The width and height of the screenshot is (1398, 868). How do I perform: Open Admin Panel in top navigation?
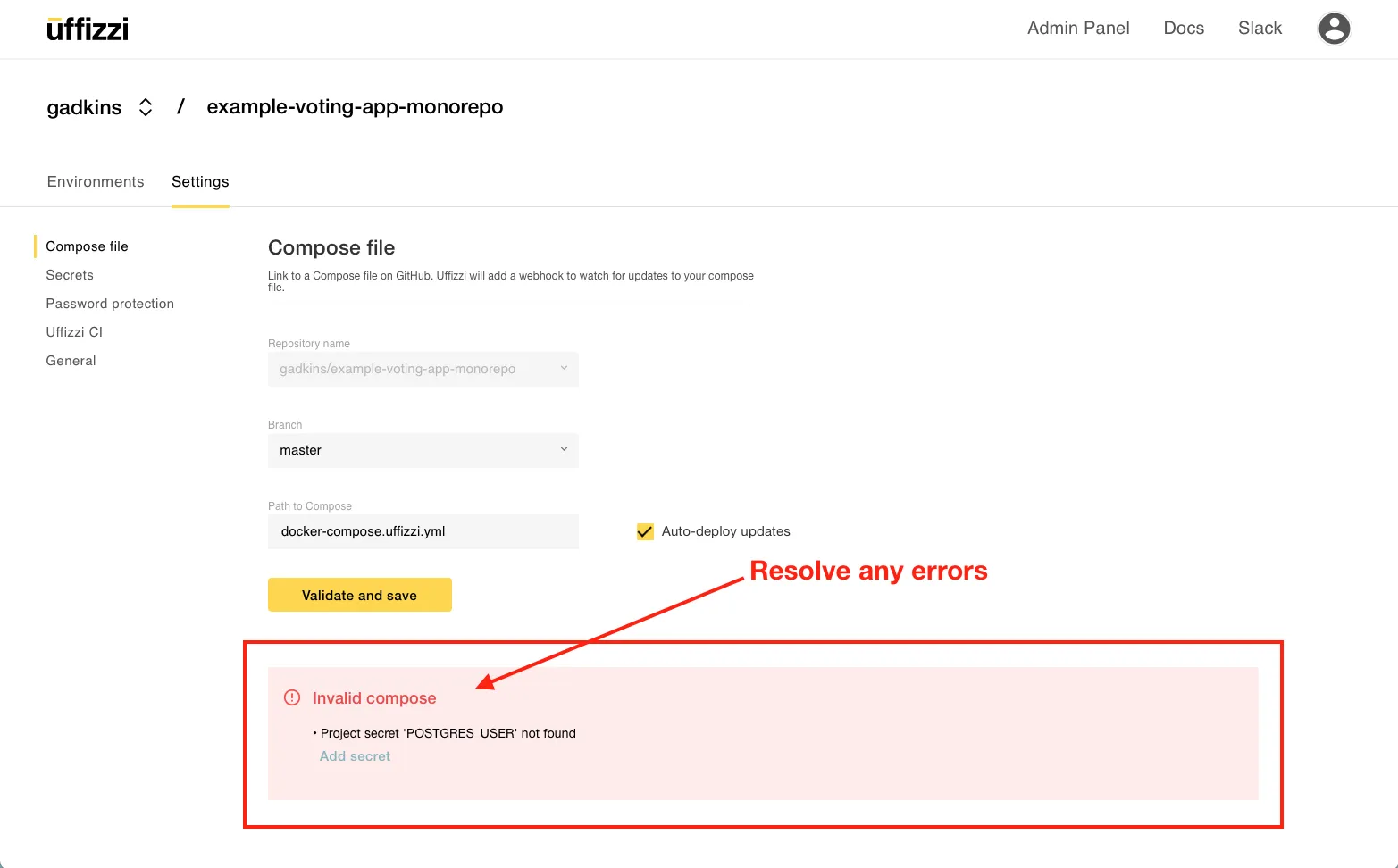coord(1078,28)
